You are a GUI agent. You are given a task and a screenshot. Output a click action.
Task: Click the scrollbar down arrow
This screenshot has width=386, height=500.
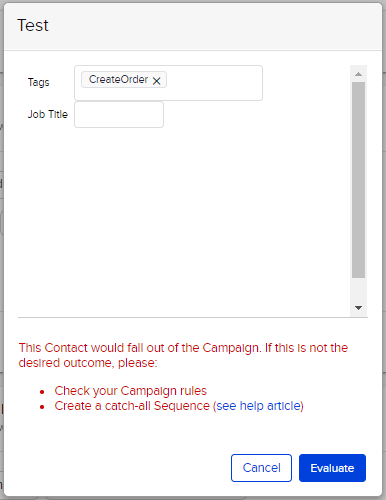coord(358,308)
